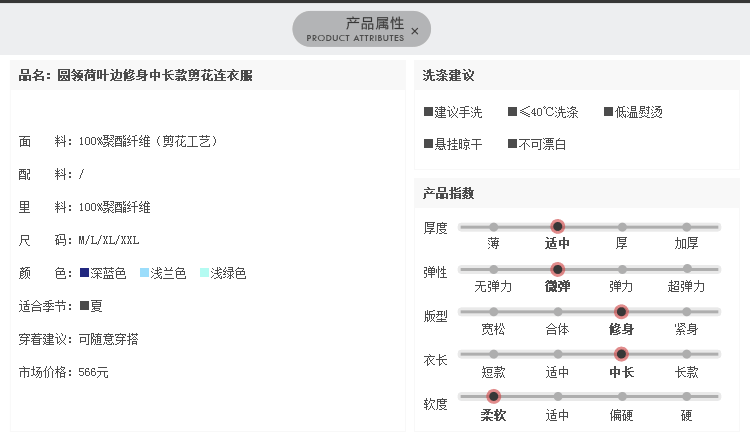Click the 版型 row label
The image size is (750, 441).
(x=435, y=316)
